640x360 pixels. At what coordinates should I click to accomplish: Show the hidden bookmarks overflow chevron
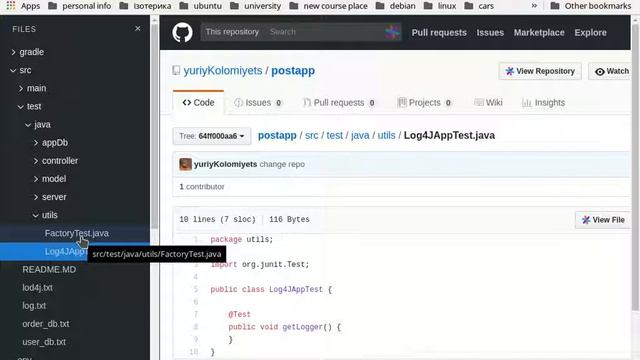click(534, 6)
